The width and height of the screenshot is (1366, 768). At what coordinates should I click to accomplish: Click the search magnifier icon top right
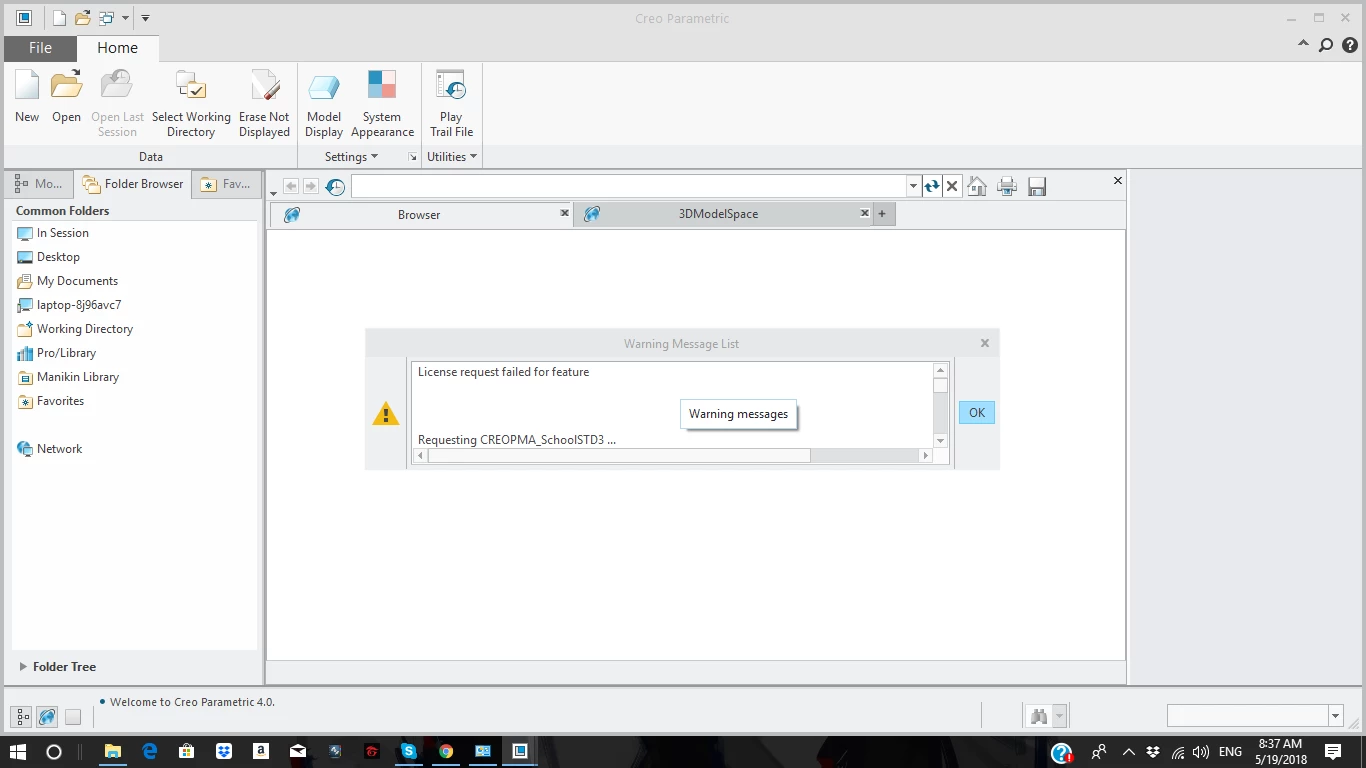click(1326, 45)
